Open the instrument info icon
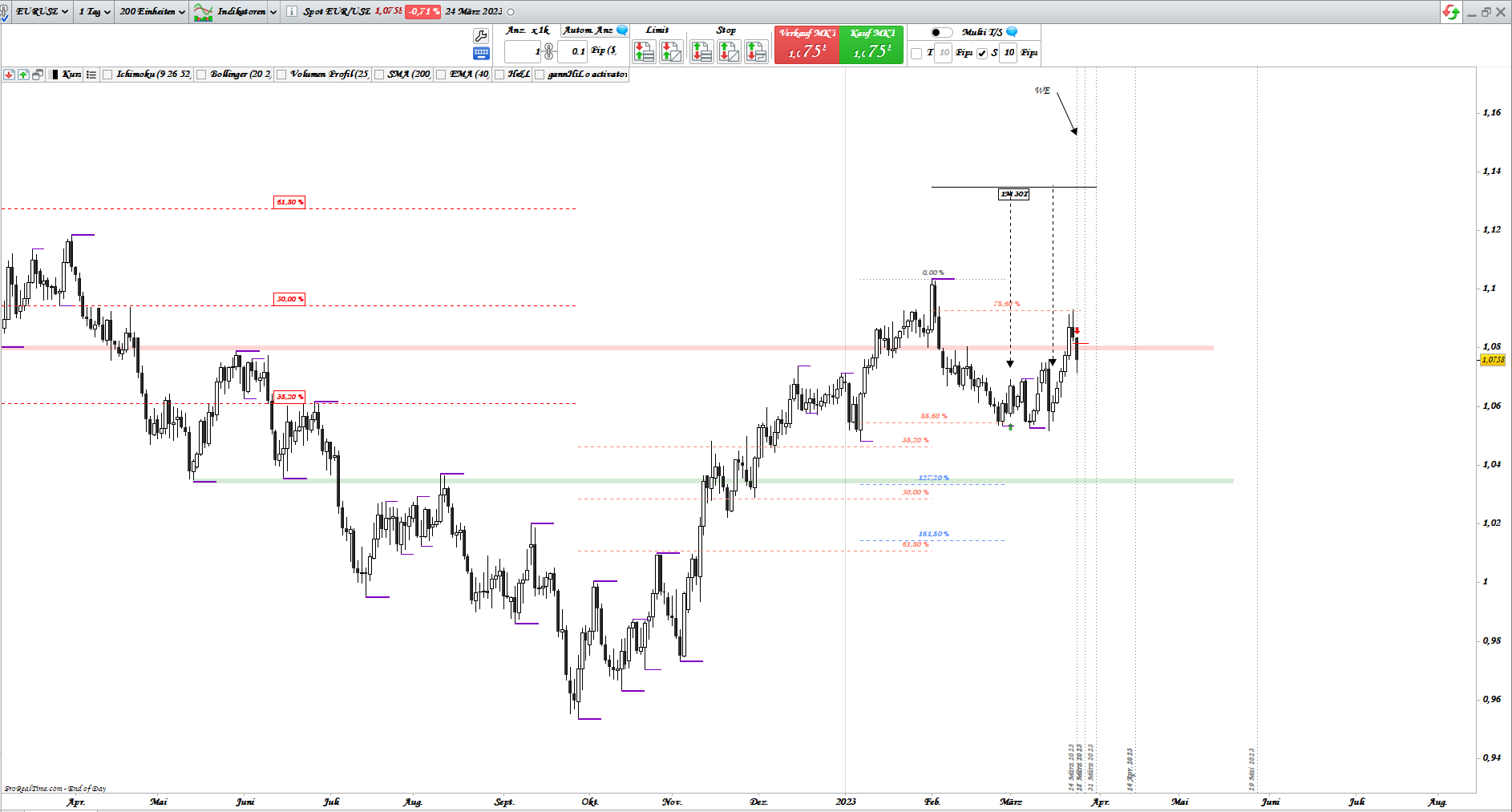 [x=291, y=12]
